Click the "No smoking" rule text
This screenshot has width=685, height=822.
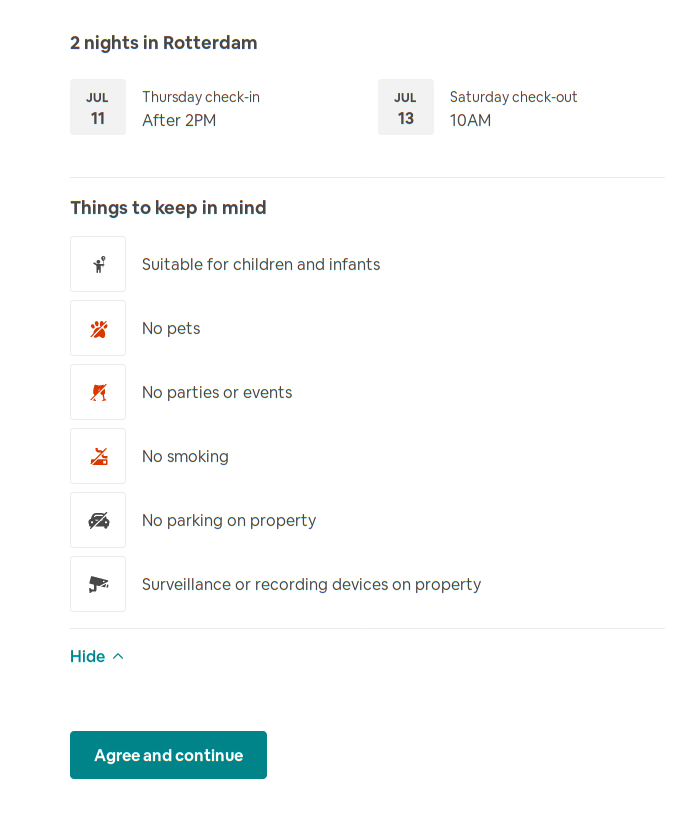(x=185, y=457)
